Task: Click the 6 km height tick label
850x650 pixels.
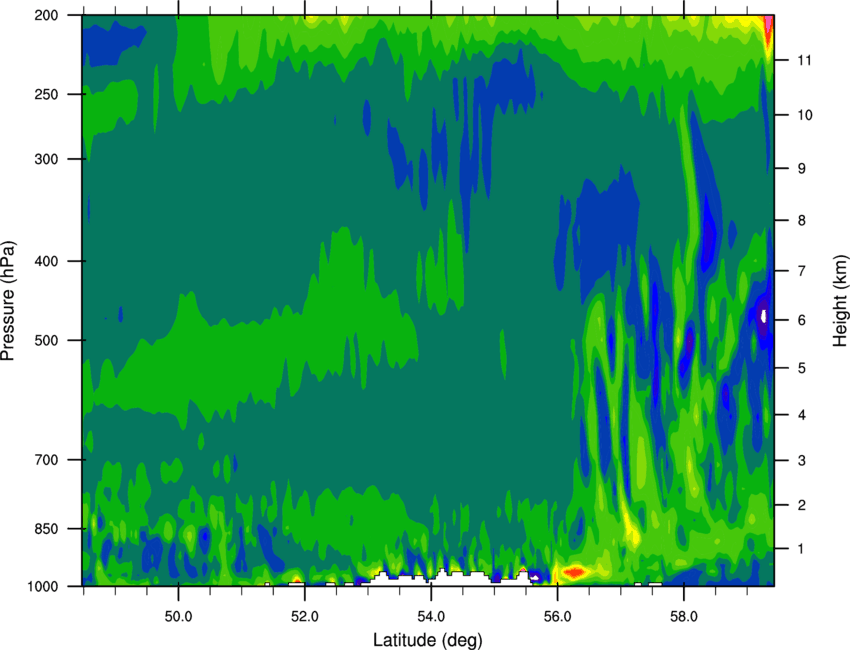Action: (x=801, y=320)
